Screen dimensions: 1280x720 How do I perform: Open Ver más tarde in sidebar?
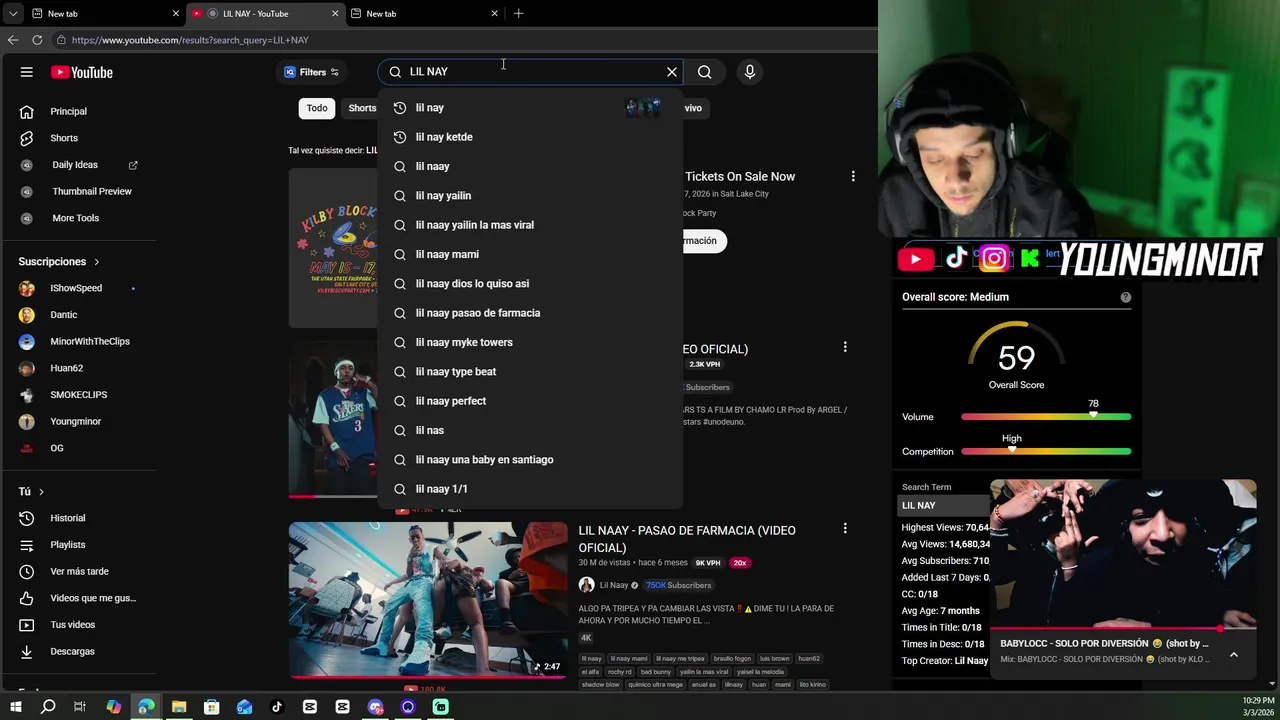78,571
